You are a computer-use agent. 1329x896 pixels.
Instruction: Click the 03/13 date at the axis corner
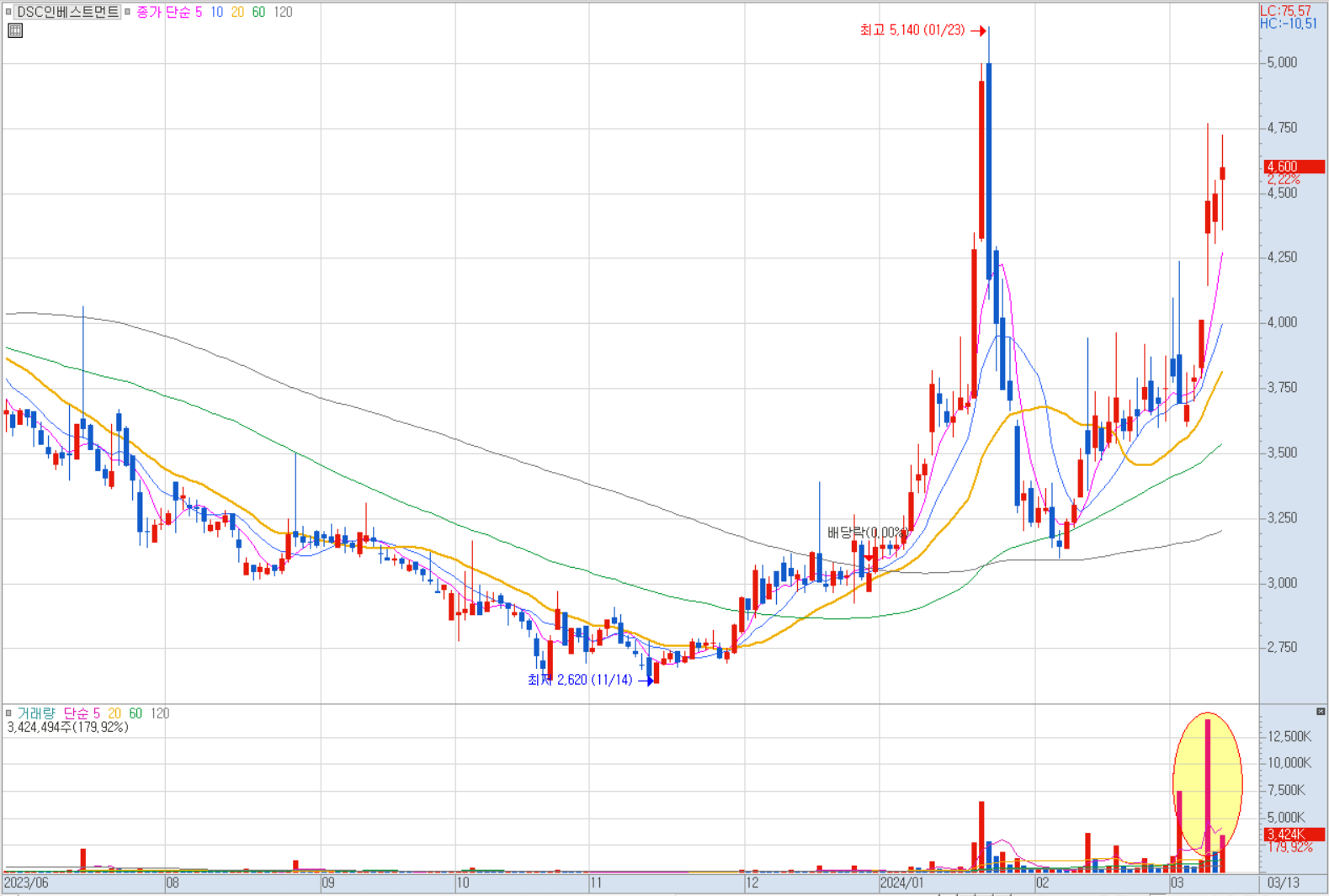(x=1283, y=883)
